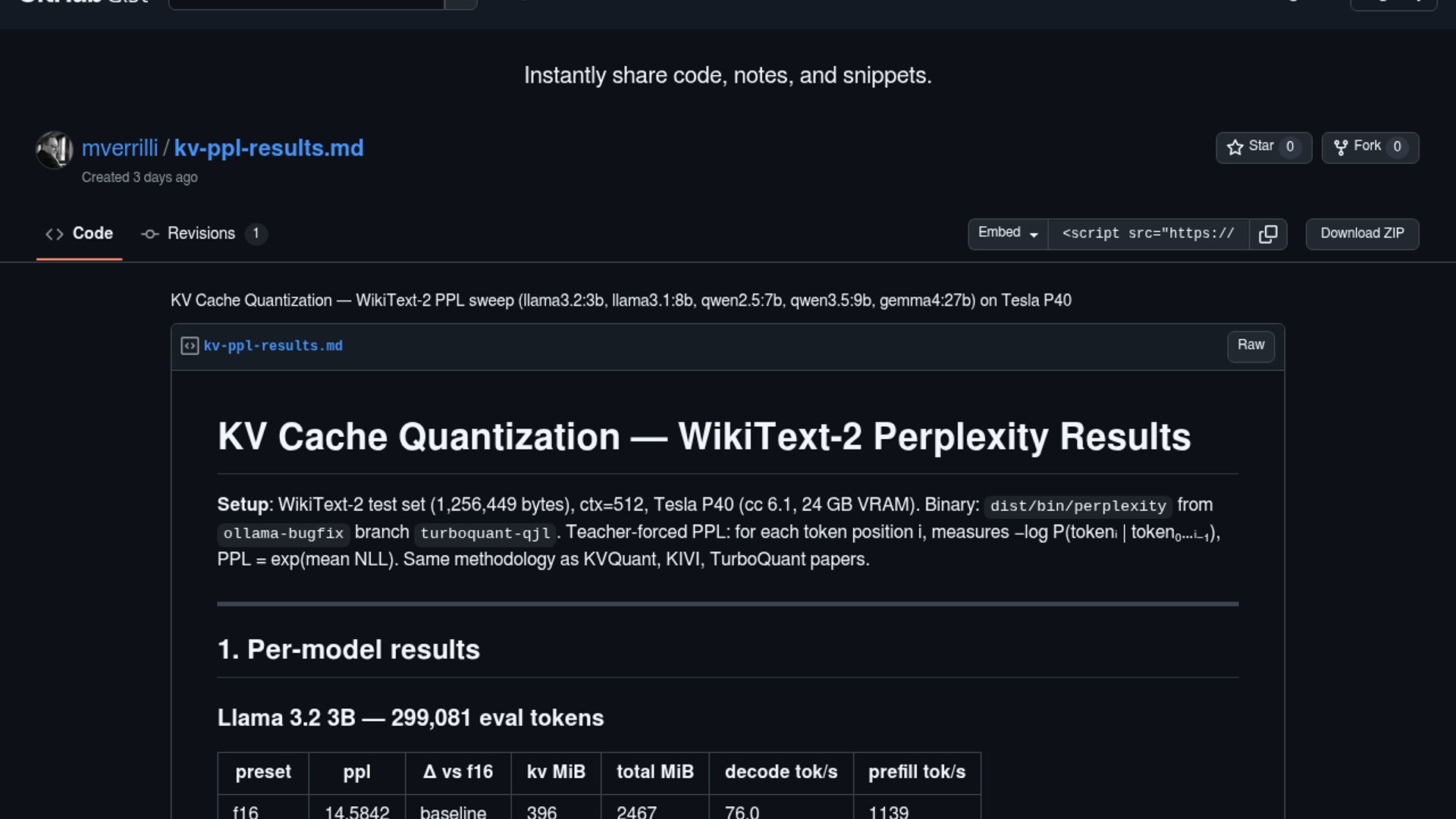Click the caret arrow beside Embed

1034,235
